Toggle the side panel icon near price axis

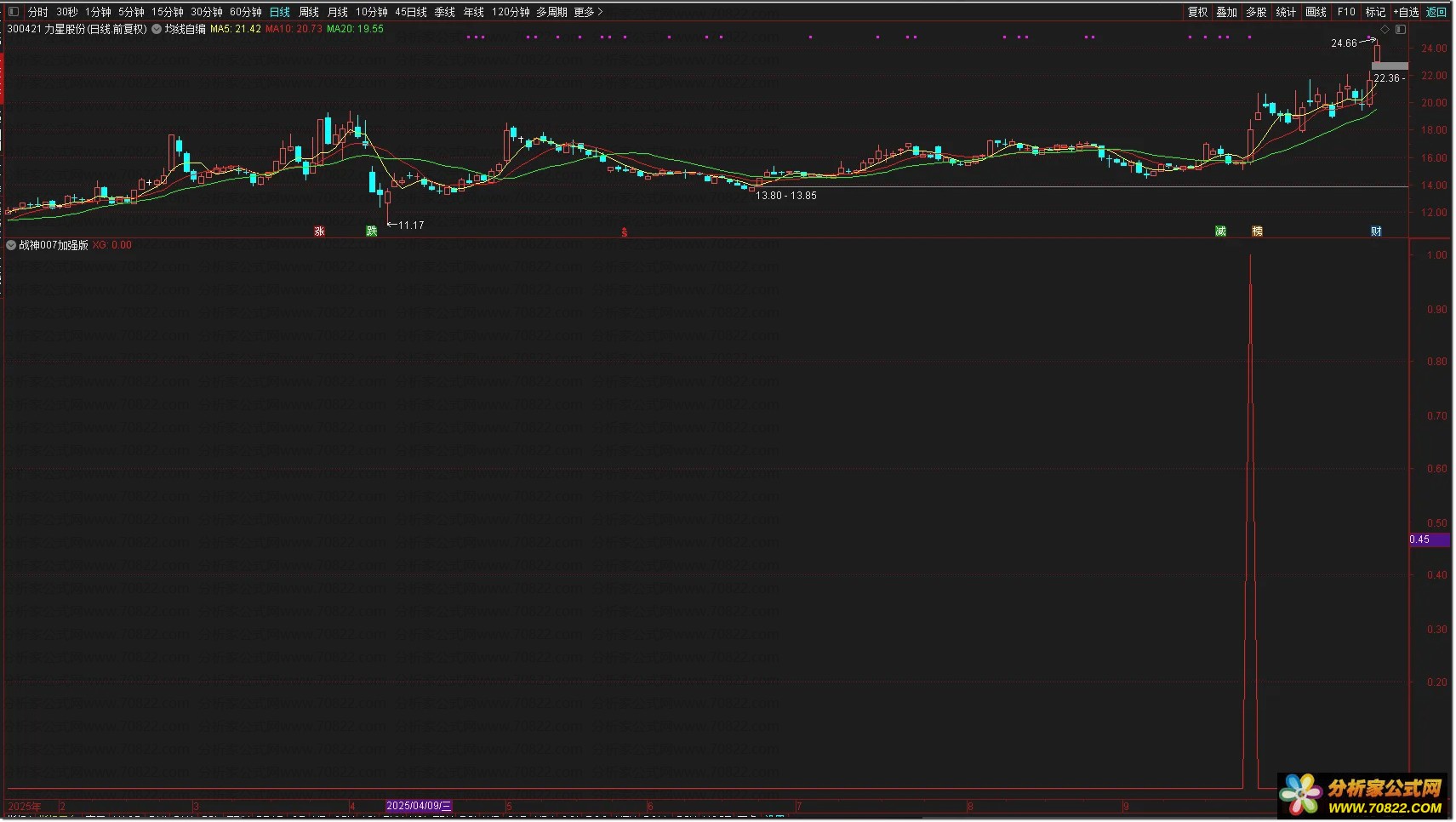pos(1400,30)
